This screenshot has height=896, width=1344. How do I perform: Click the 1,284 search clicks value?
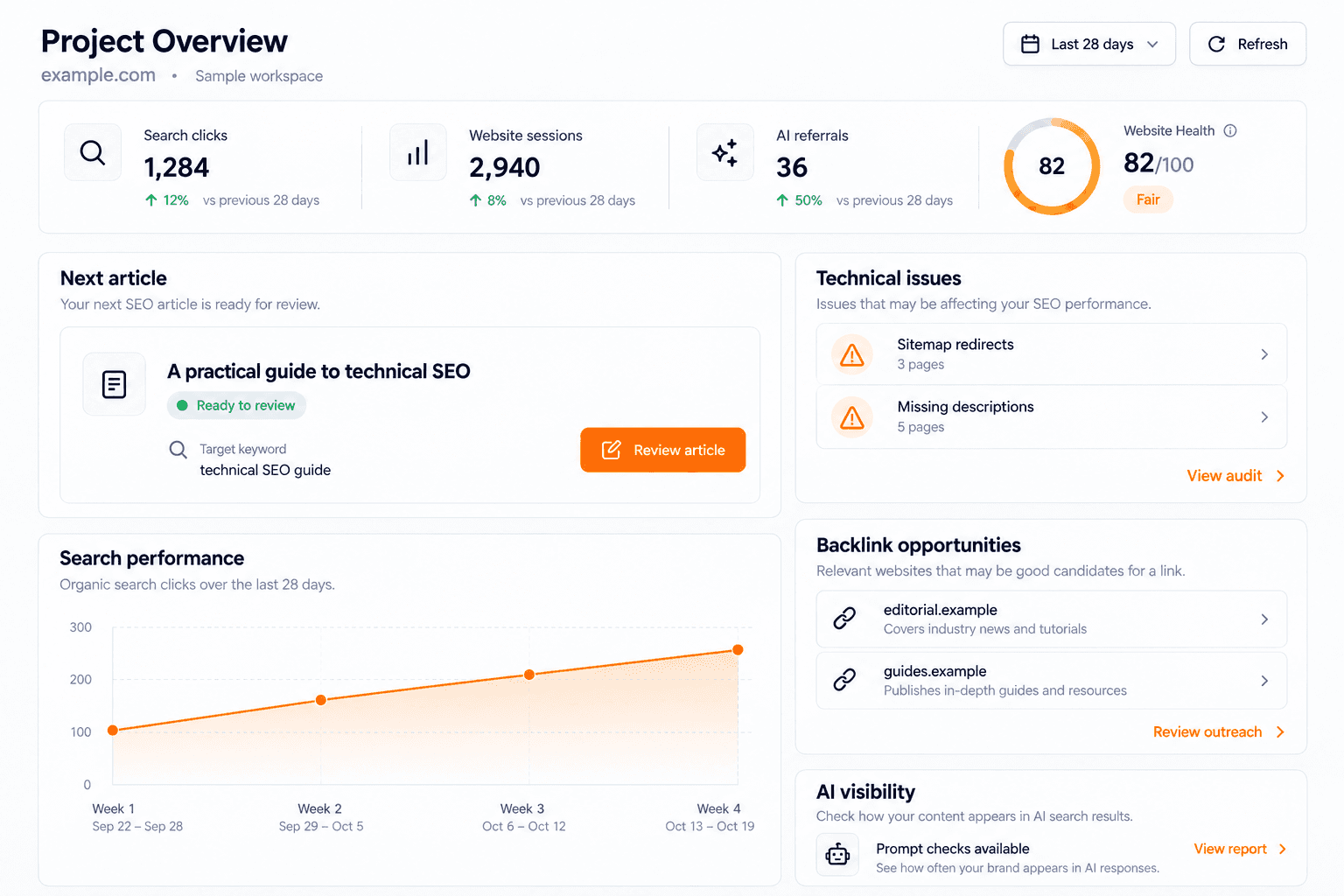point(177,167)
